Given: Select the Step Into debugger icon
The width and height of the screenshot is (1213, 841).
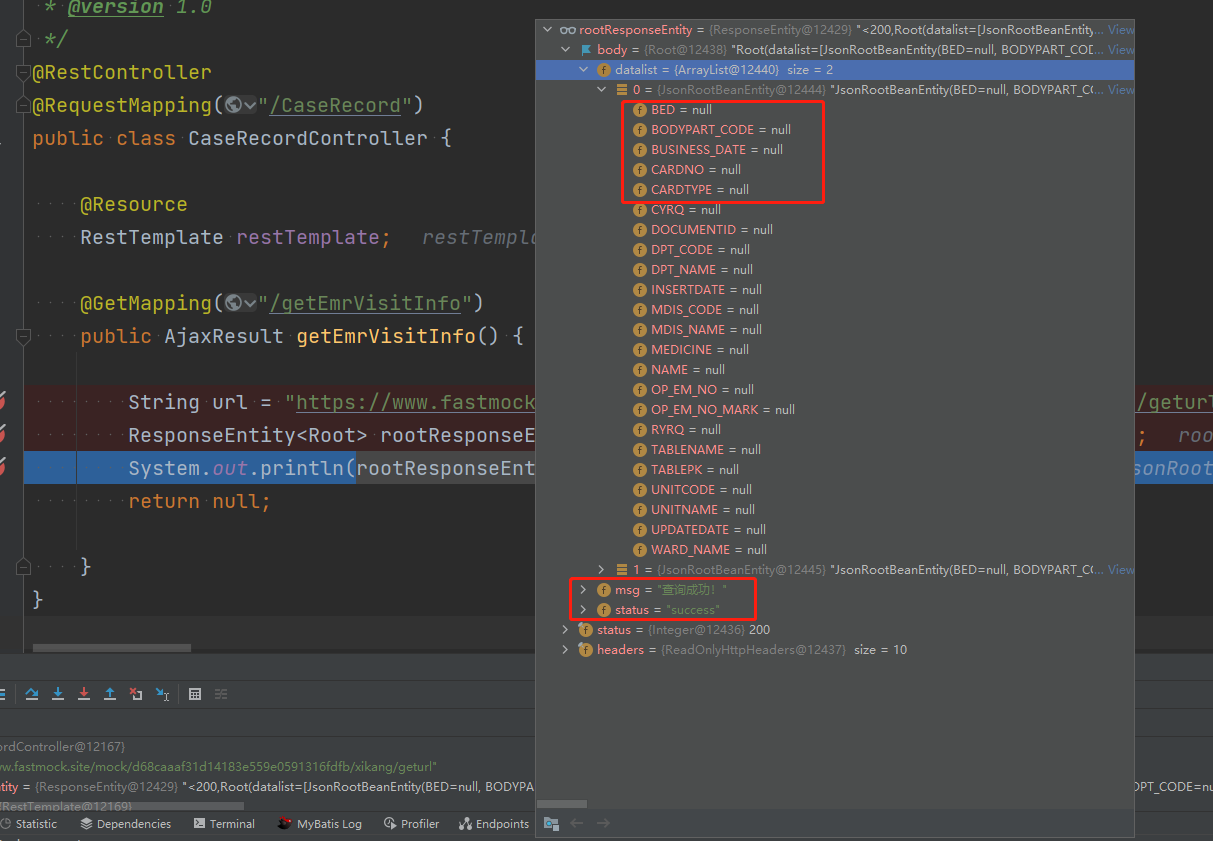Looking at the screenshot, I should coord(57,694).
